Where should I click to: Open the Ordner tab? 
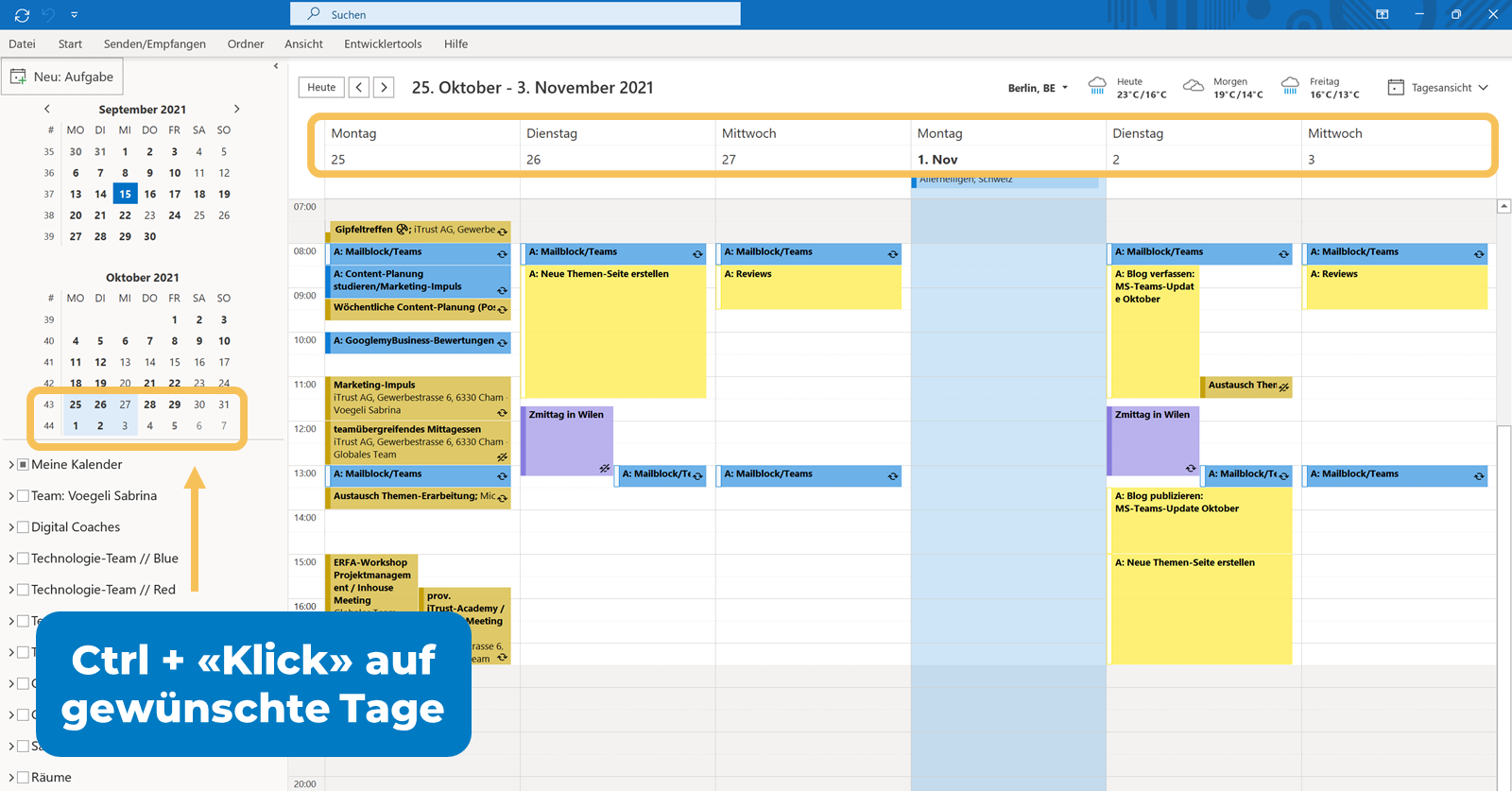click(x=246, y=43)
